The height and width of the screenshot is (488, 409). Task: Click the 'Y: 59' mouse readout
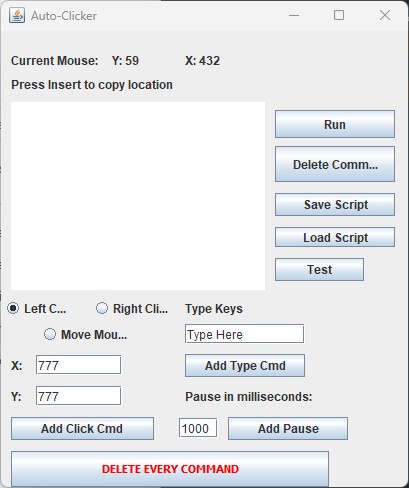click(x=125, y=61)
